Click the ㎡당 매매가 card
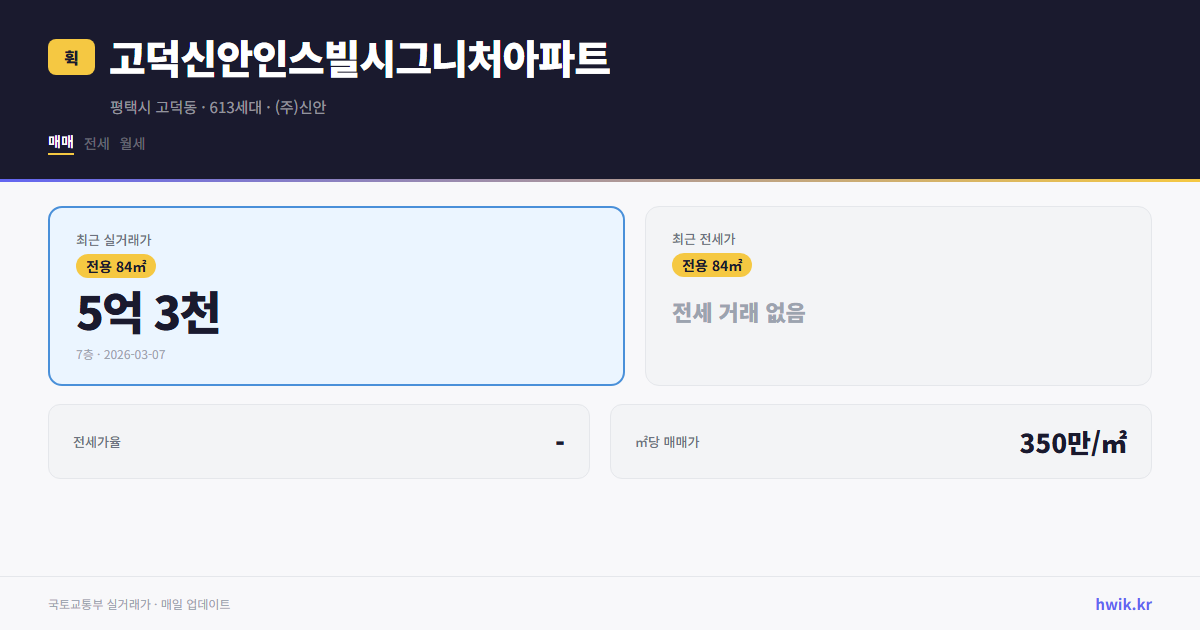 click(880, 441)
